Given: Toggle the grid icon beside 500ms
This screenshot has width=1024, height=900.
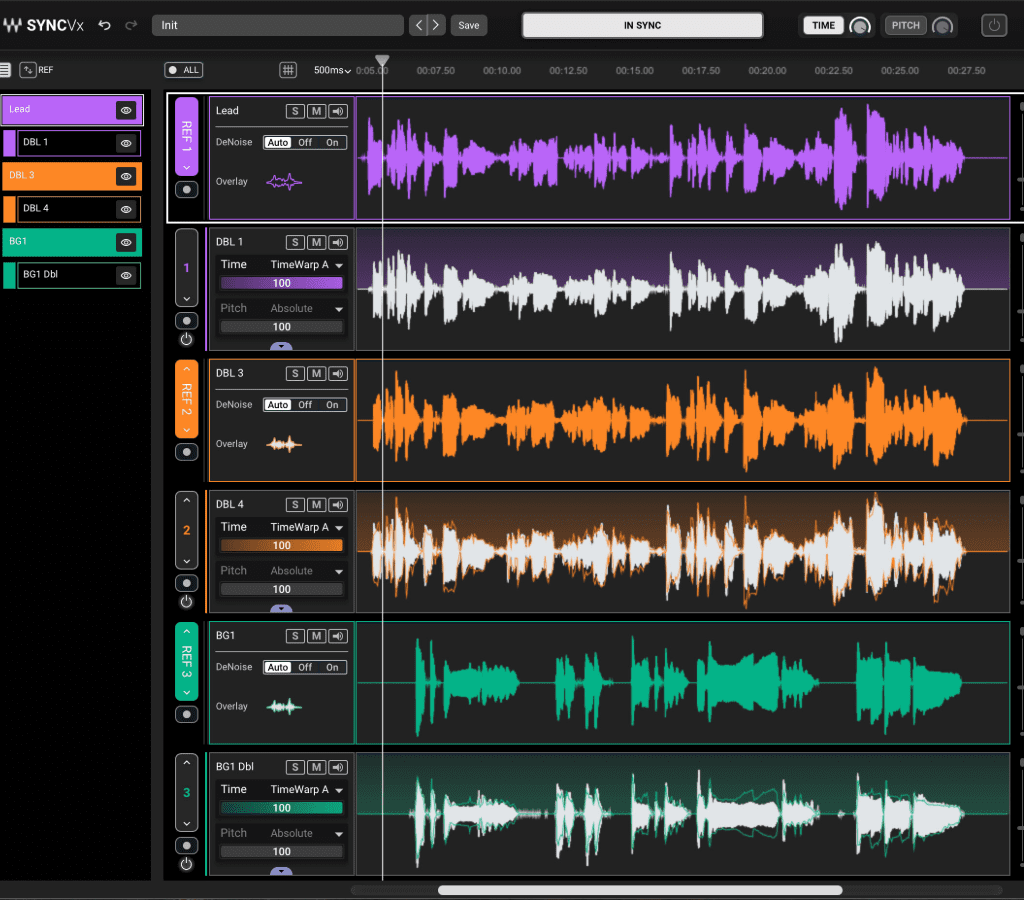Looking at the screenshot, I should click(x=288, y=70).
